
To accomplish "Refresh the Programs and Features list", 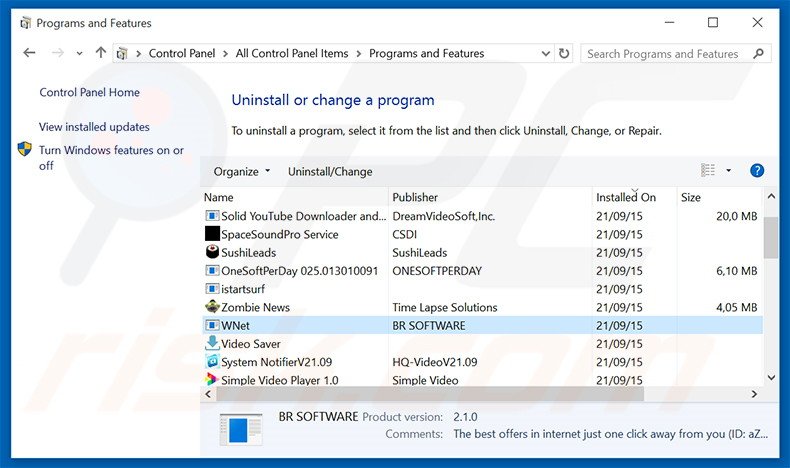I will point(564,53).
